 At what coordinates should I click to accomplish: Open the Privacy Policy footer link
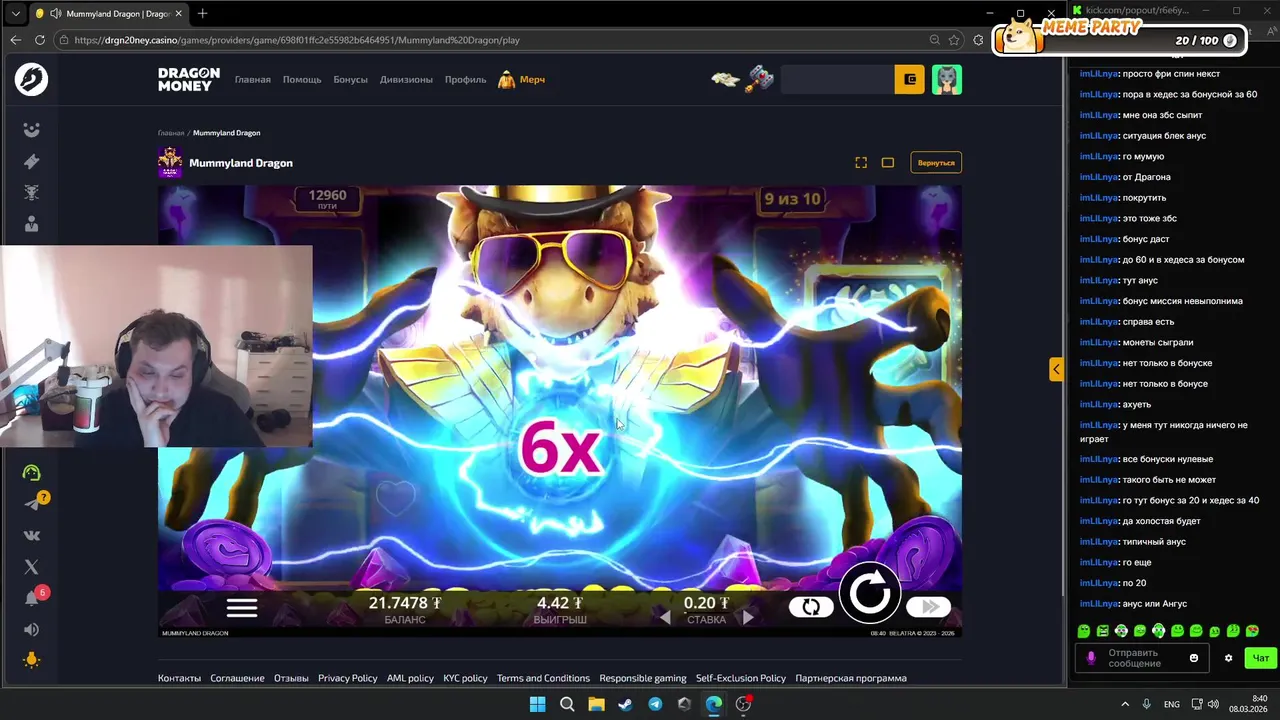point(347,678)
